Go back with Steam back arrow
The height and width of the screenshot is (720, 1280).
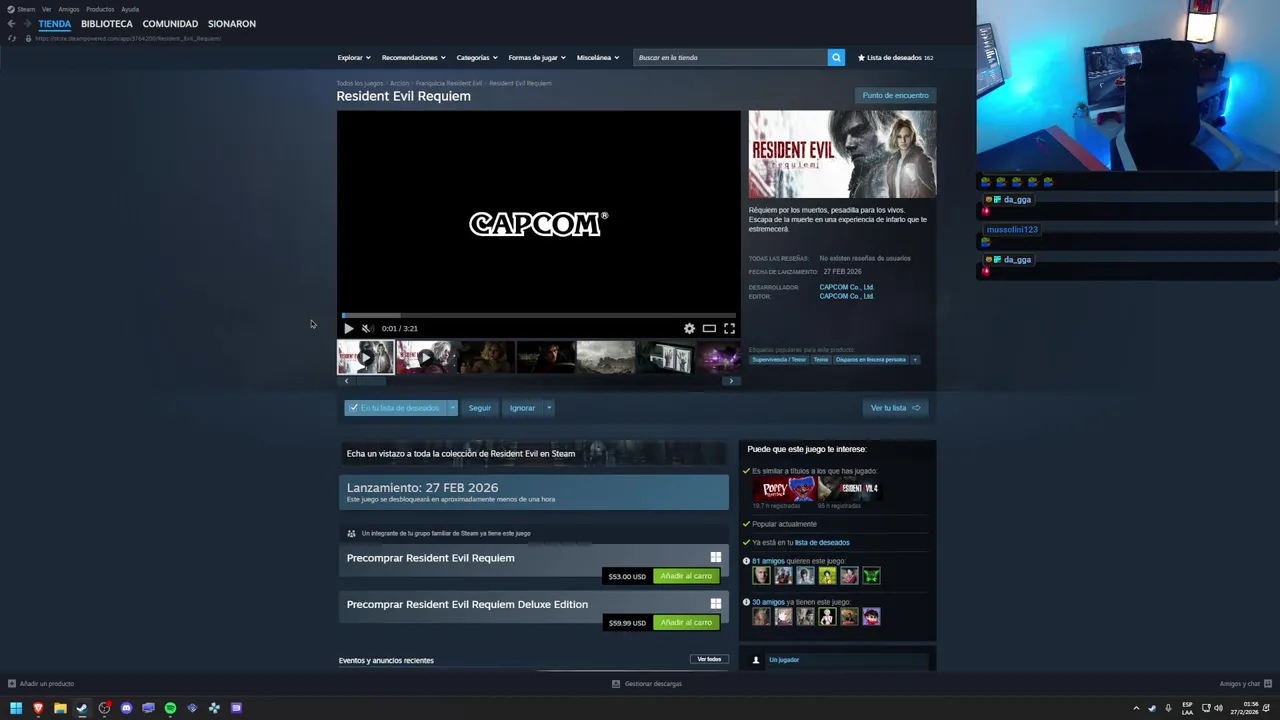[x=11, y=23]
